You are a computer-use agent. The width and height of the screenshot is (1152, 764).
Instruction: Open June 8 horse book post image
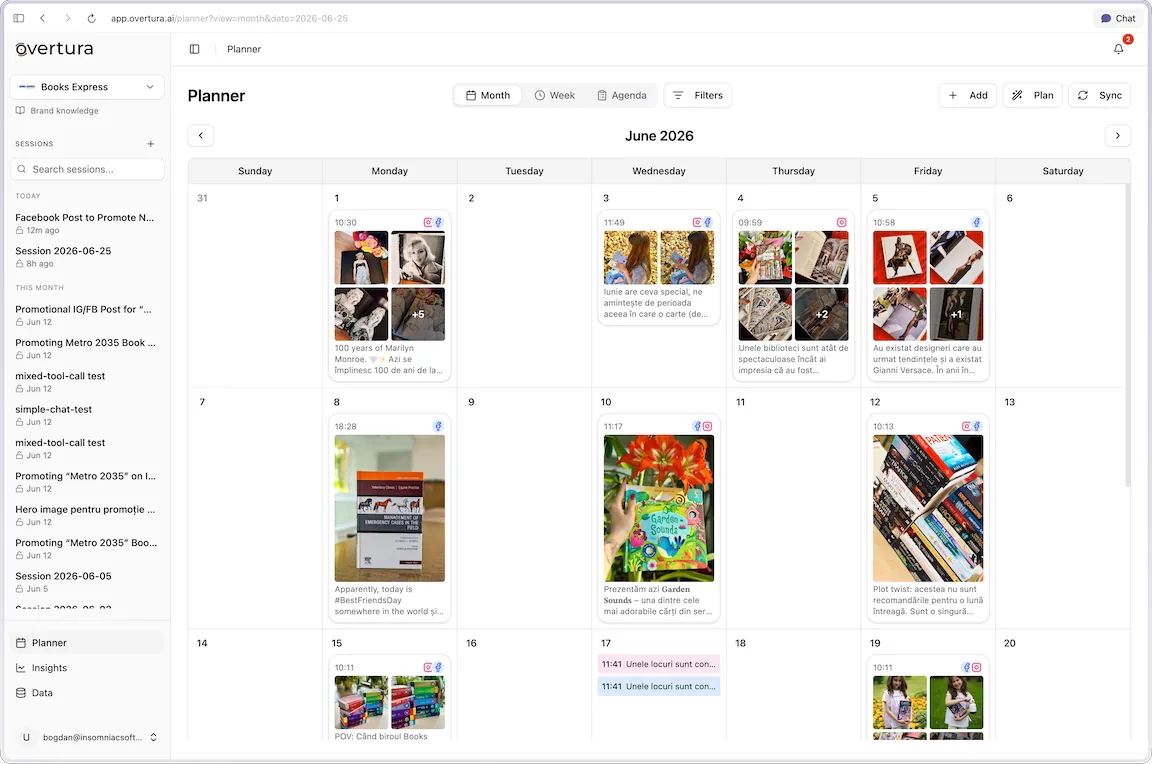click(389, 508)
